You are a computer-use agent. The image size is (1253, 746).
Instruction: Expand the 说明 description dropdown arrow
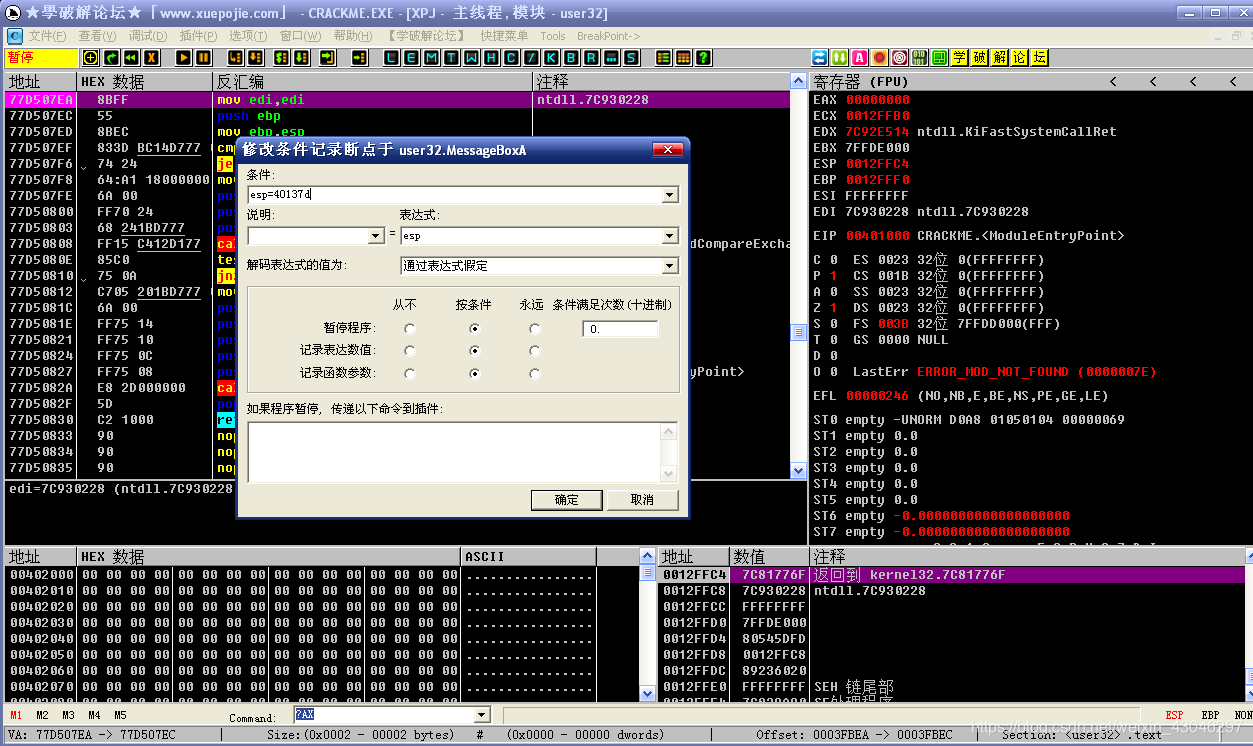click(376, 236)
